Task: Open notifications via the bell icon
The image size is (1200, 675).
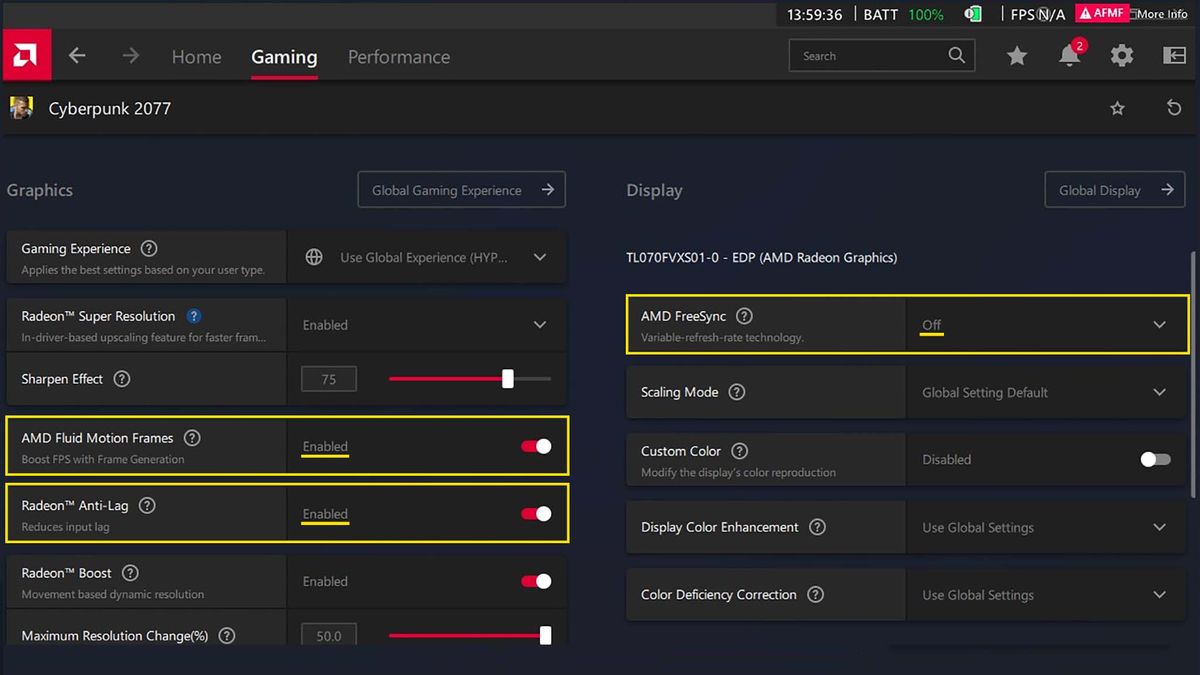Action: coord(1069,57)
